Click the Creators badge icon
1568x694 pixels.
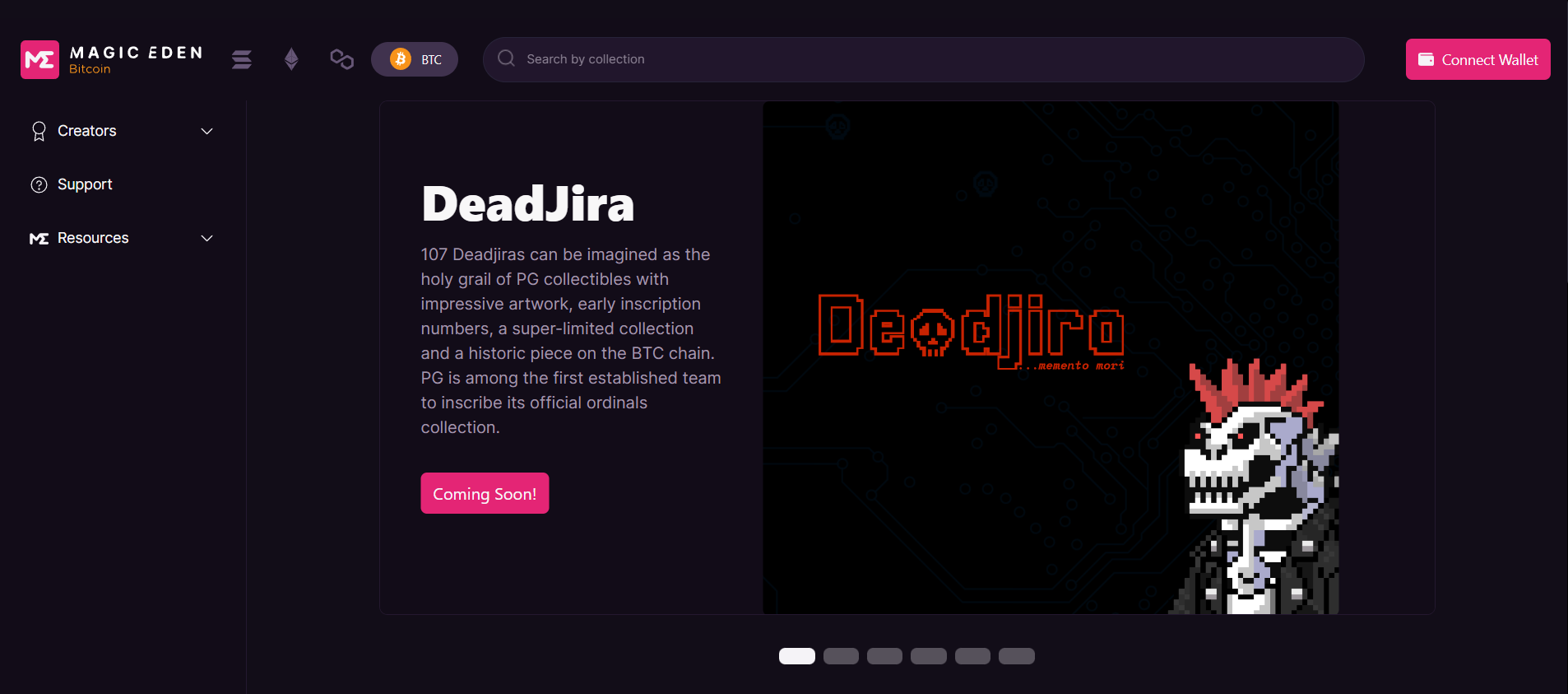coord(39,131)
